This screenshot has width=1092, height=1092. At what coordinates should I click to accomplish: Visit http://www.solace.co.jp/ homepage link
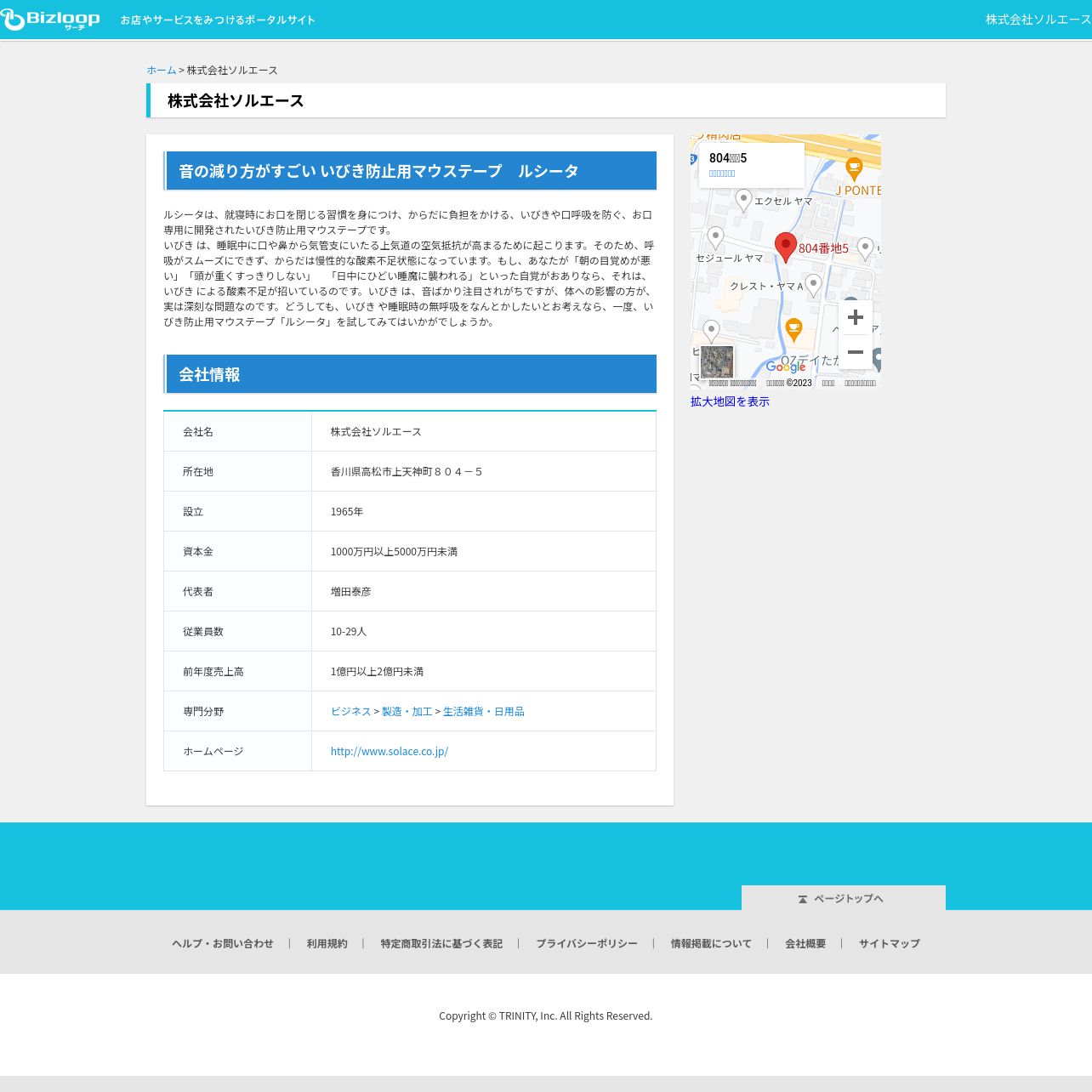pyautogui.click(x=390, y=751)
